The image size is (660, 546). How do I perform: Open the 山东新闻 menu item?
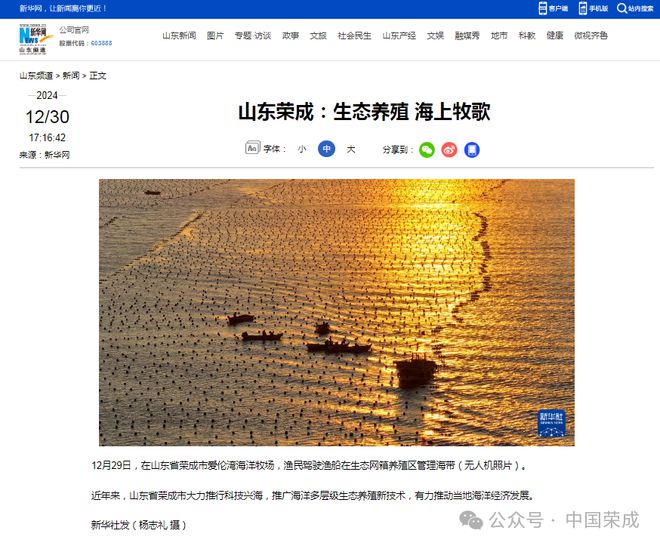click(x=179, y=35)
